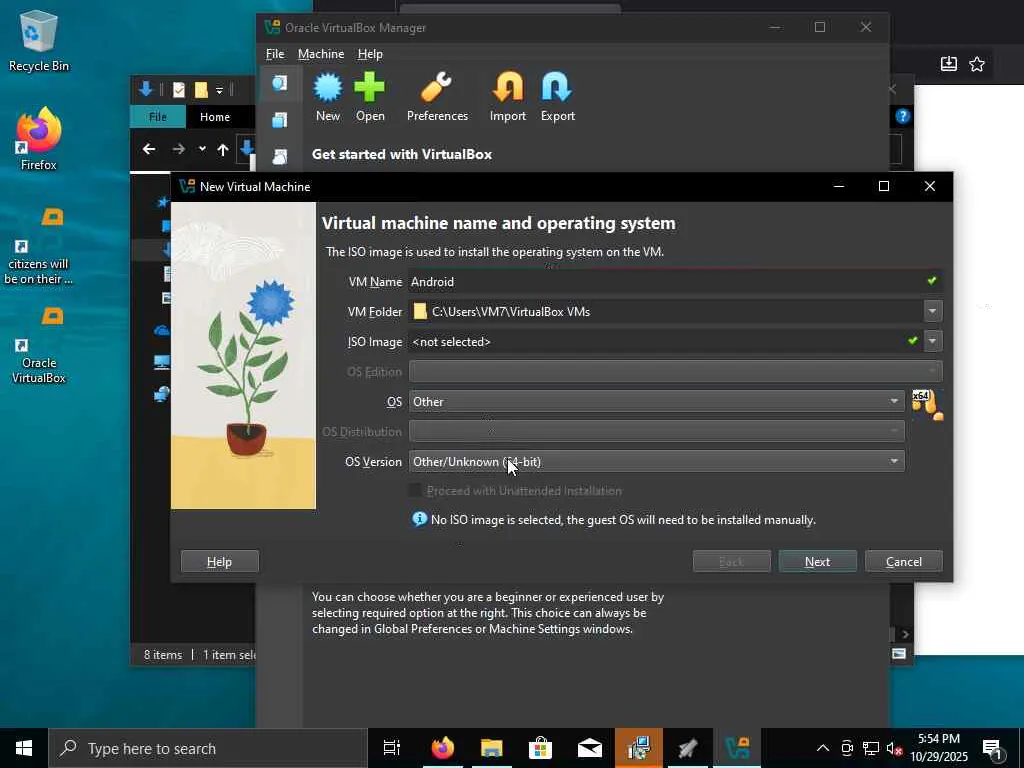This screenshot has height=768, width=1024.
Task: Click the Back arrow in File Explorer
Action: pyautogui.click(x=149, y=150)
